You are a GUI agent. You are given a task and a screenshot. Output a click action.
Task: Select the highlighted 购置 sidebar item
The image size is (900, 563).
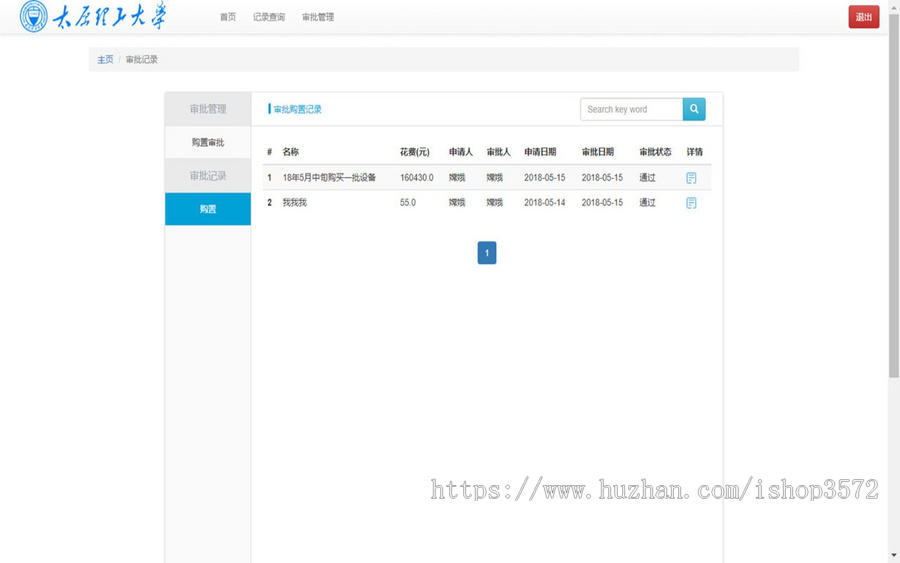click(208, 209)
